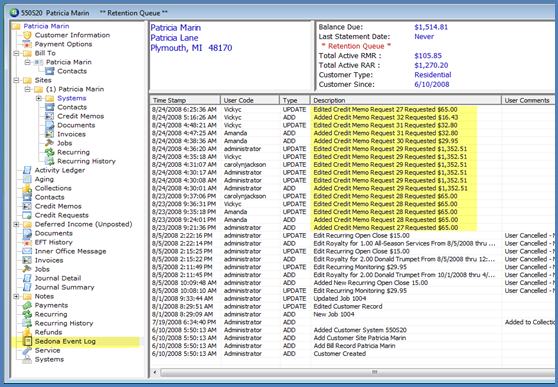Image resolution: width=558 pixels, height=387 pixels.
Task: Open Invoices under the site node
Action: tap(72, 134)
